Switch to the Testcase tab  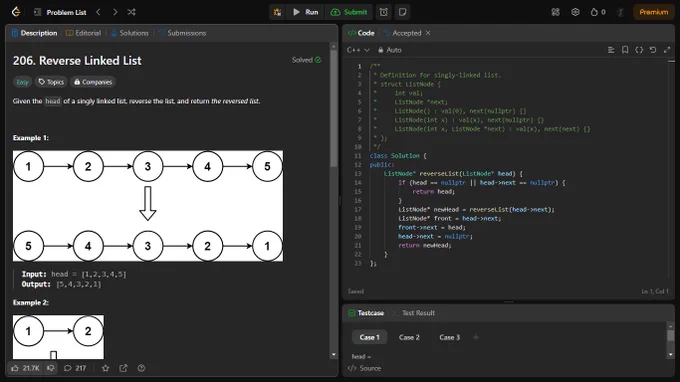click(x=366, y=313)
